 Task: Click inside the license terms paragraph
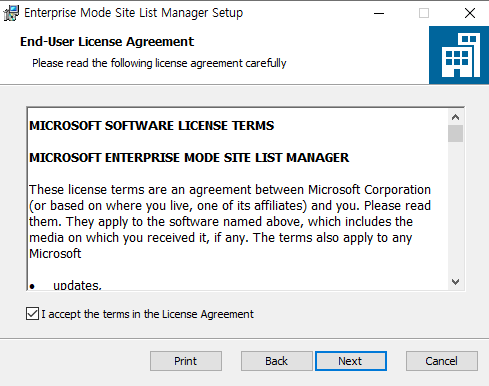pyautogui.click(x=230, y=221)
